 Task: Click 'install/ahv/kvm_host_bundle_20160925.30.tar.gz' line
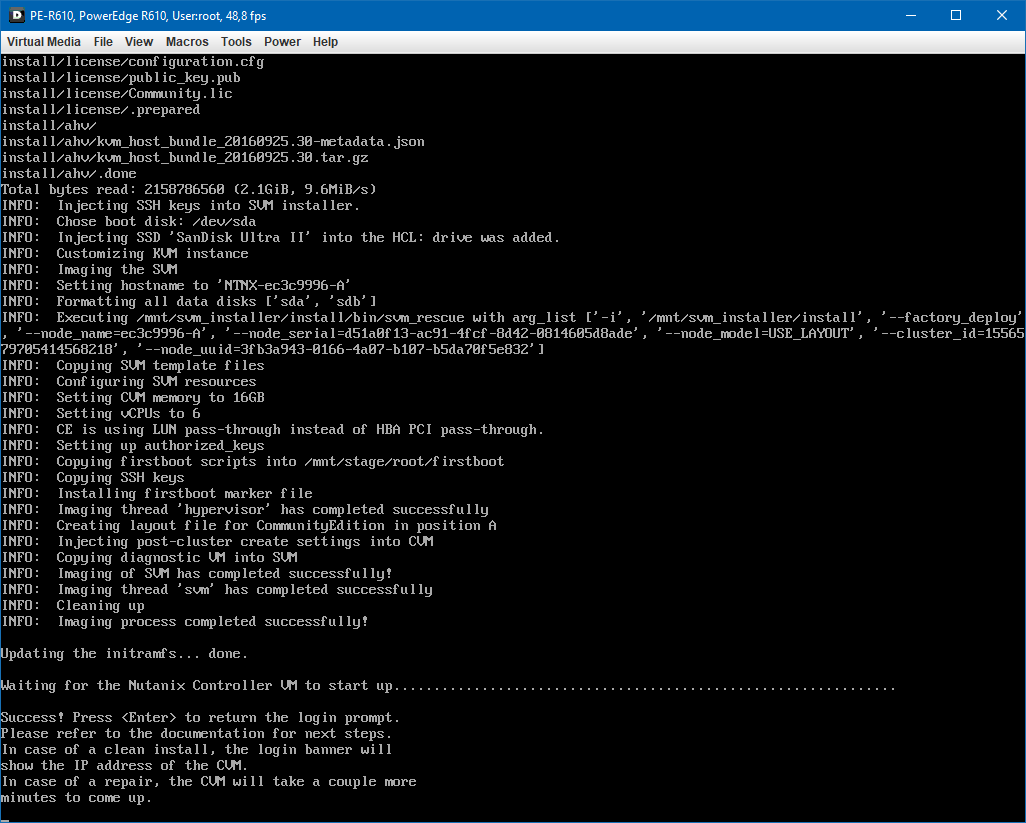(x=185, y=158)
